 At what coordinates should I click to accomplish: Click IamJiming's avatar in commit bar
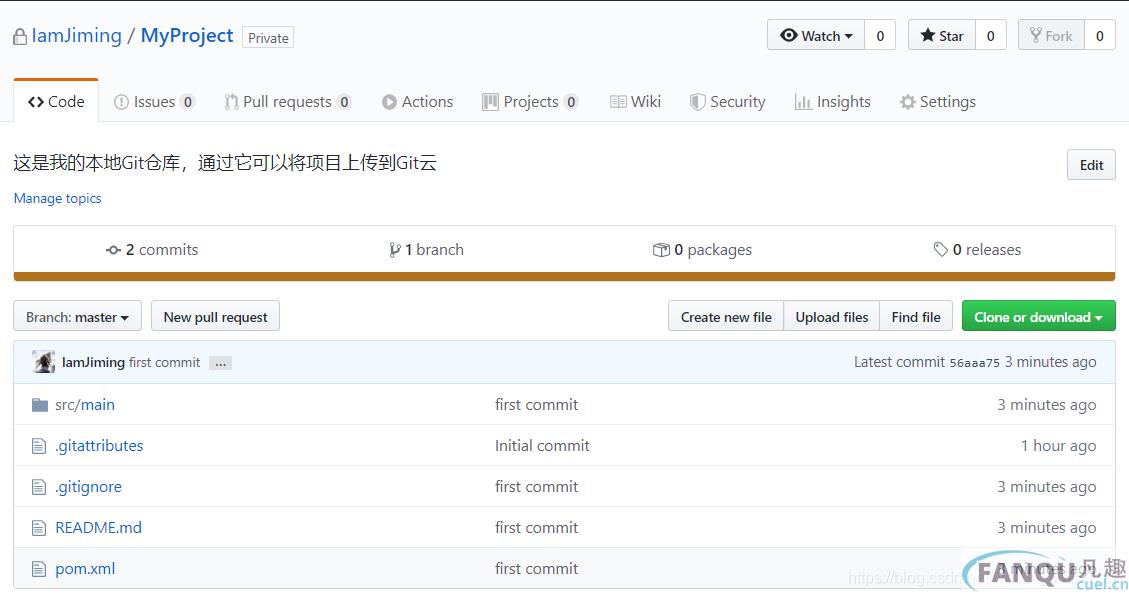click(44, 362)
